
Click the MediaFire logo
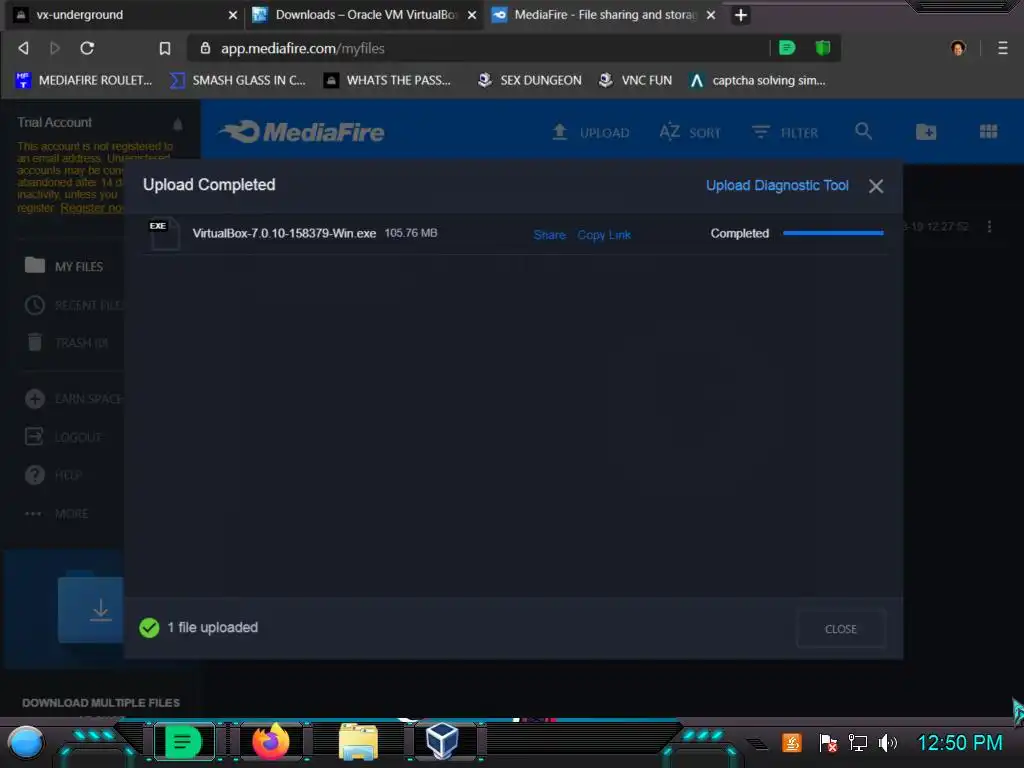tap(302, 132)
